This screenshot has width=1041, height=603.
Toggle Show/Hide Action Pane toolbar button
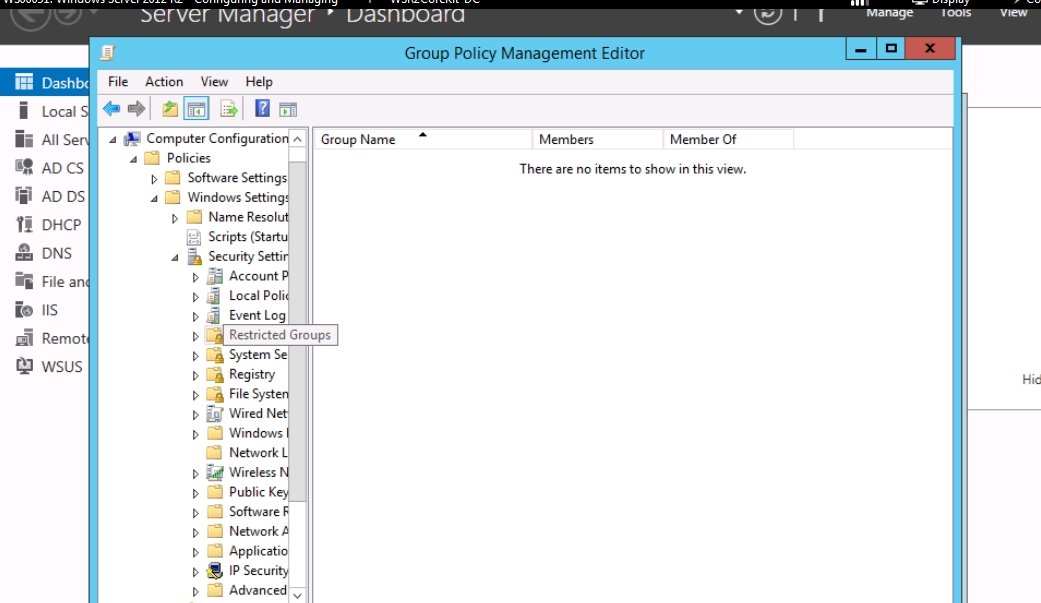pyautogui.click(x=288, y=109)
